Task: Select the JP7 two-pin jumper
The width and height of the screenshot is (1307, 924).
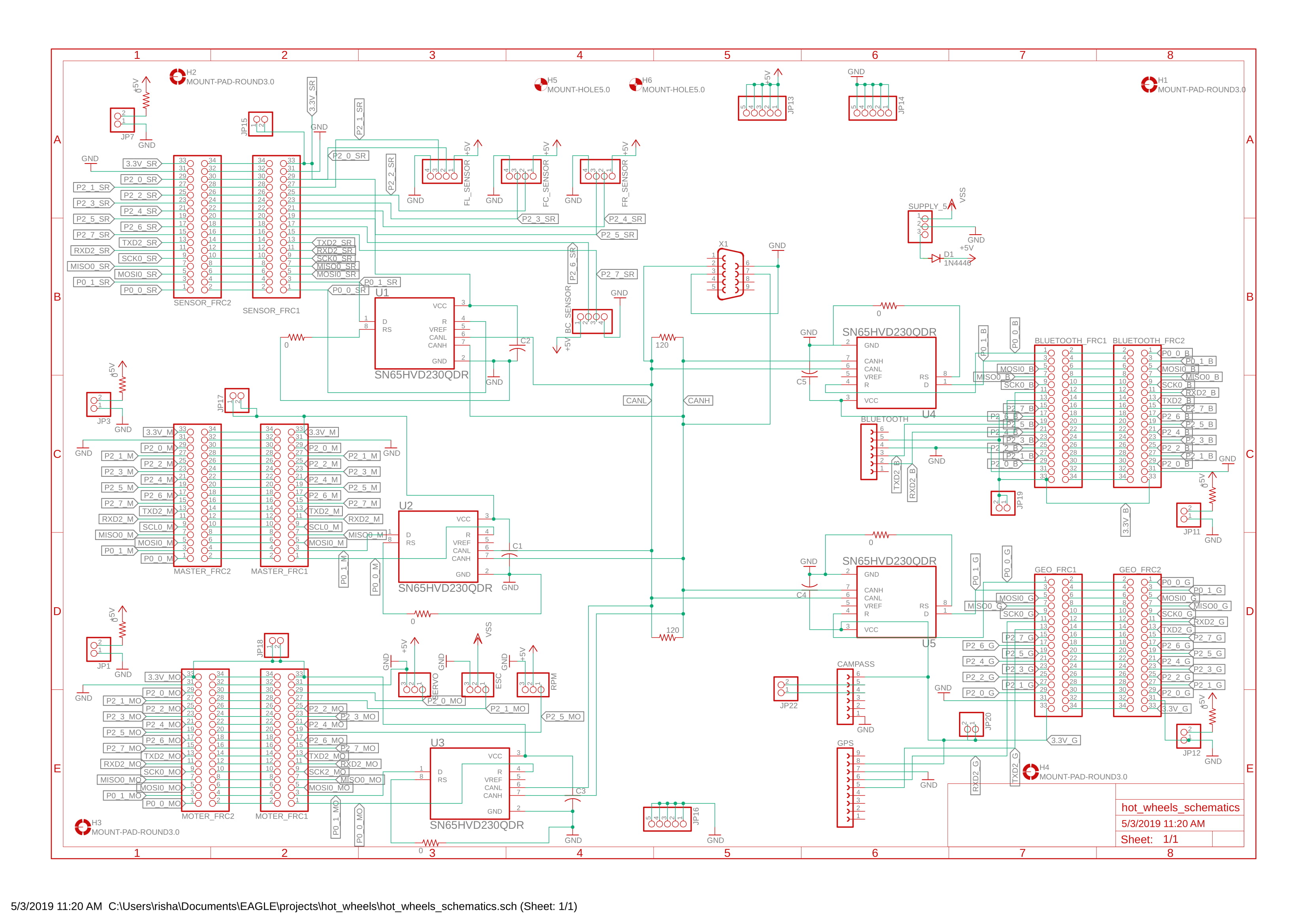Action: point(122,120)
